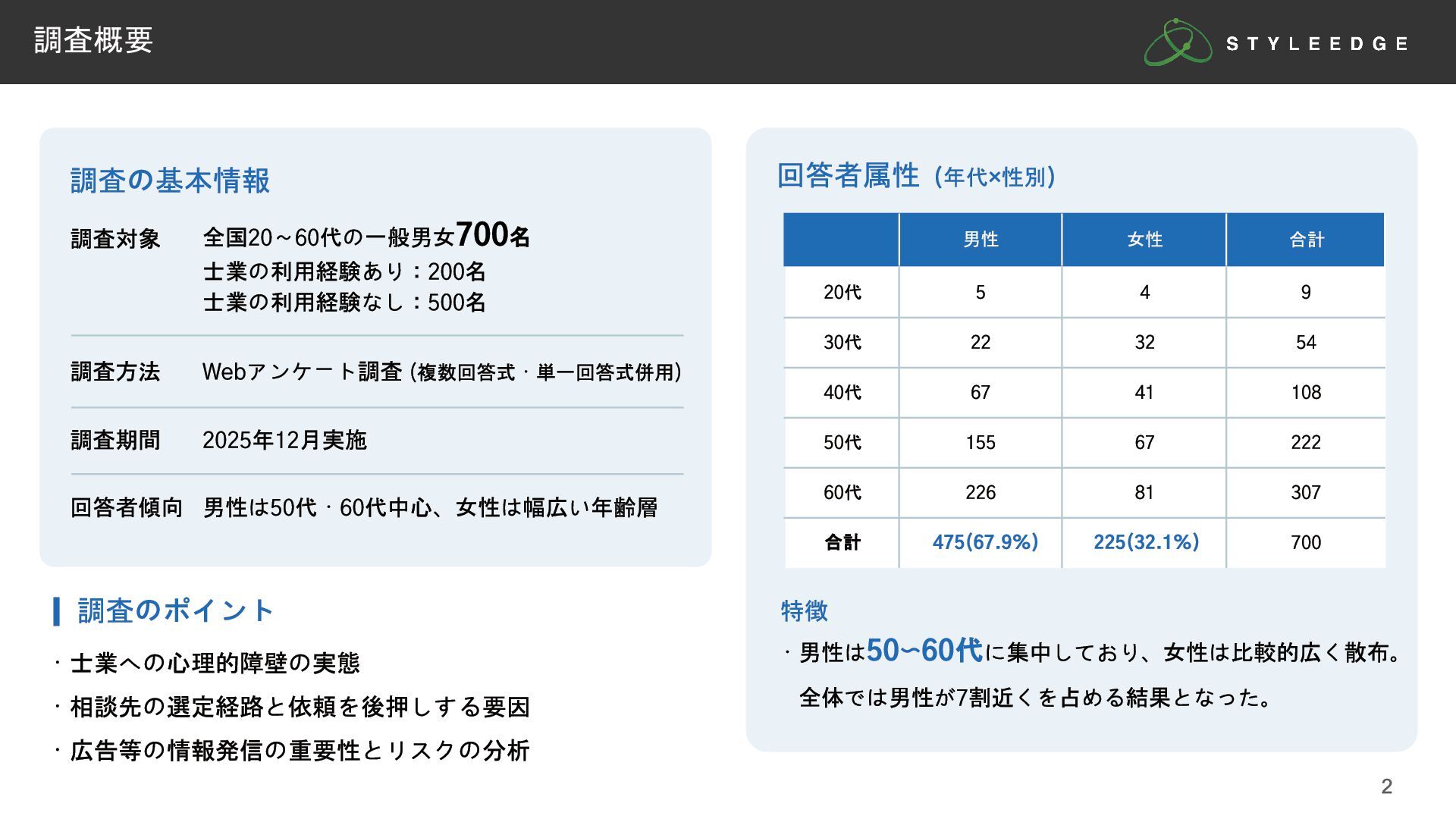Click the 60代 male count 226
Viewport: 1456px width, 819px height.
(981, 493)
